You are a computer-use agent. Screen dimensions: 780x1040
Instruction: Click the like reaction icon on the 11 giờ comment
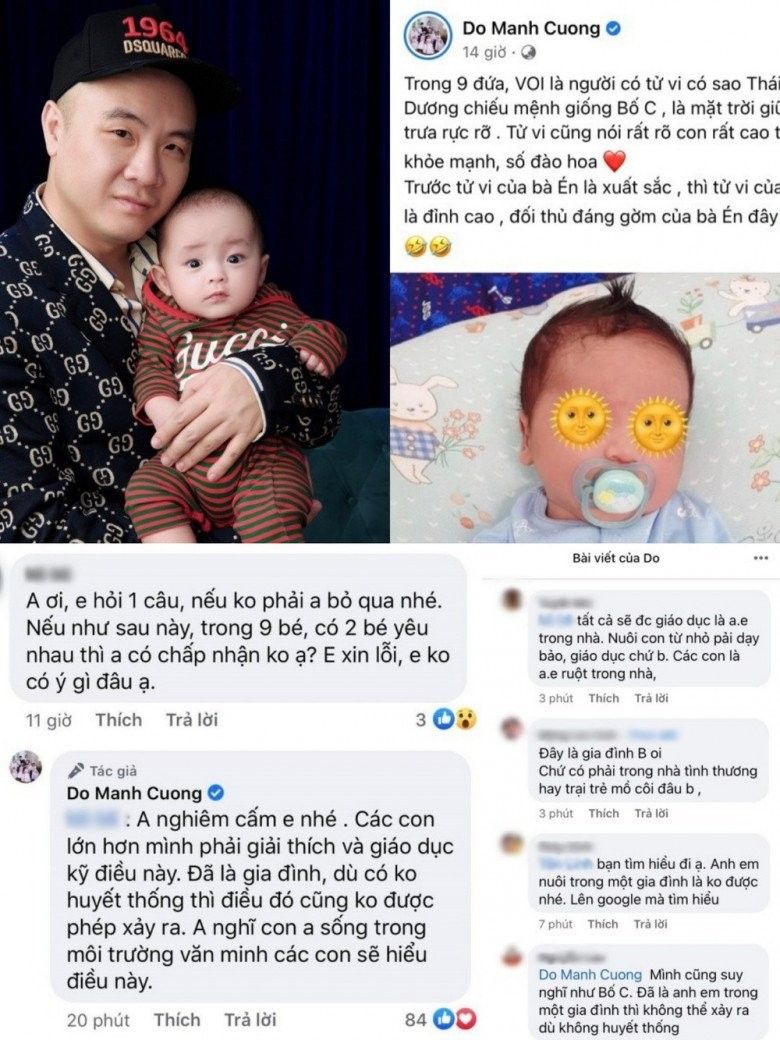(443, 719)
